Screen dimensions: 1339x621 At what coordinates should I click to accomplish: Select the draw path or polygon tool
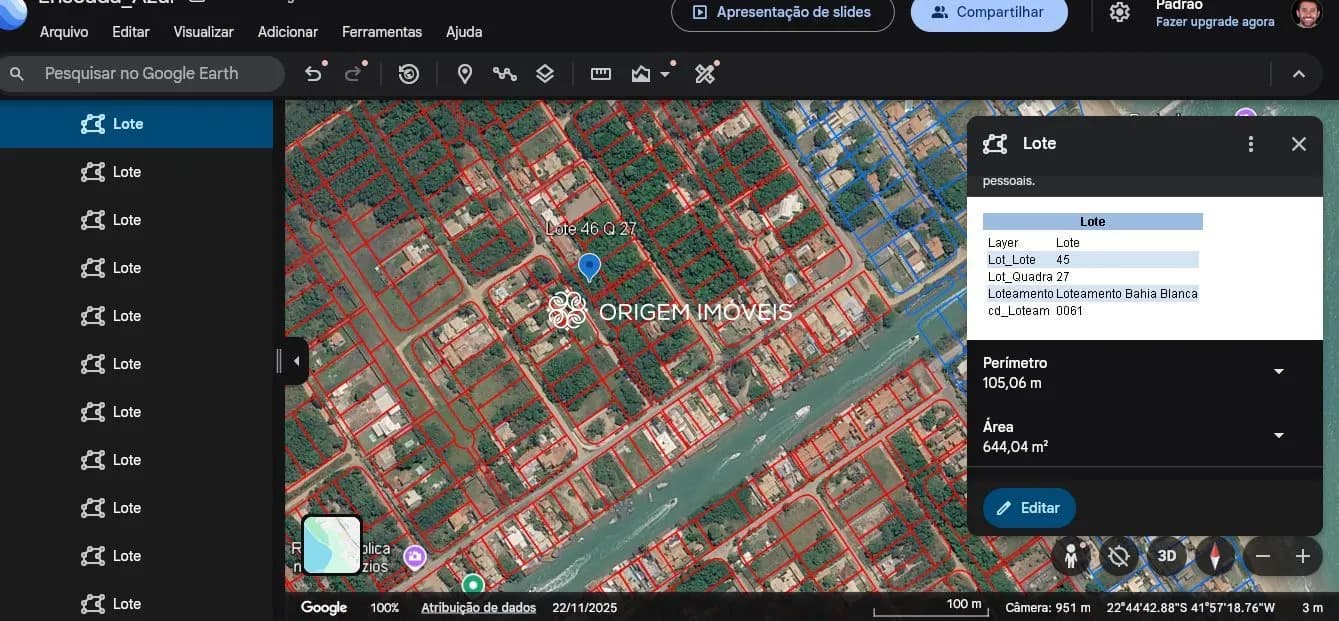tap(504, 74)
